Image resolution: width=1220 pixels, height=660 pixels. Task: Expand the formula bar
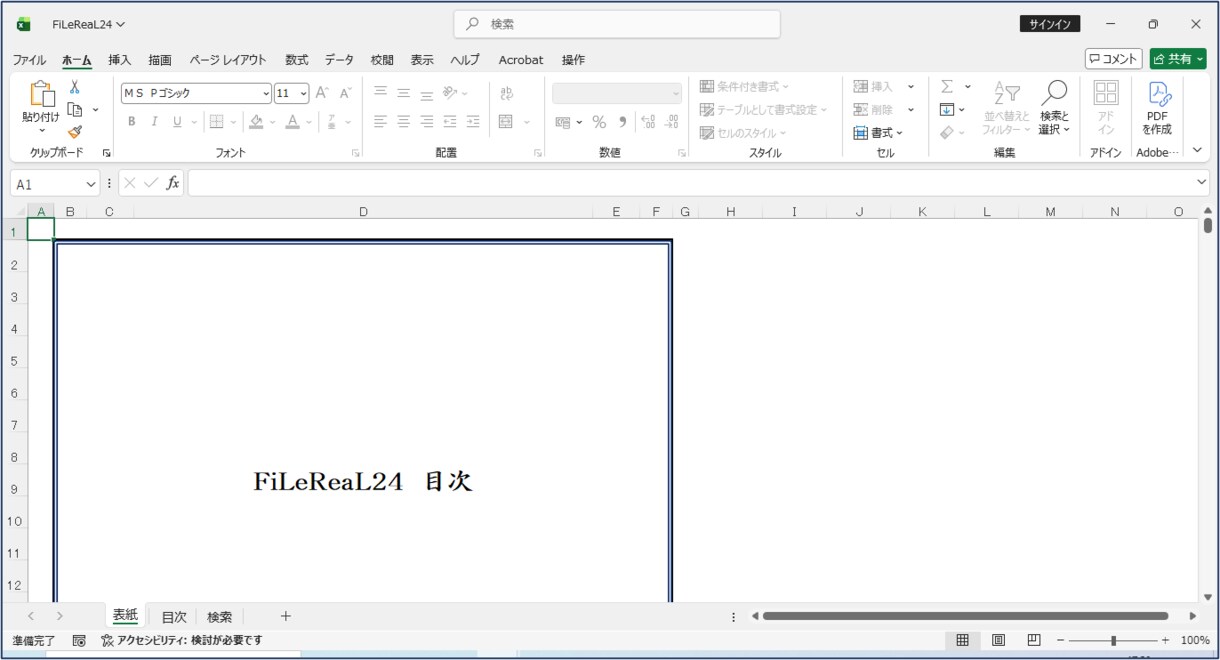[1201, 183]
